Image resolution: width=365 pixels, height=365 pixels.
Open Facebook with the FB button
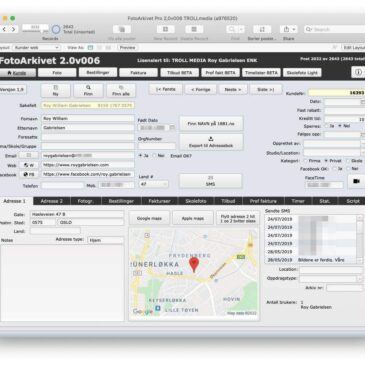point(29,174)
